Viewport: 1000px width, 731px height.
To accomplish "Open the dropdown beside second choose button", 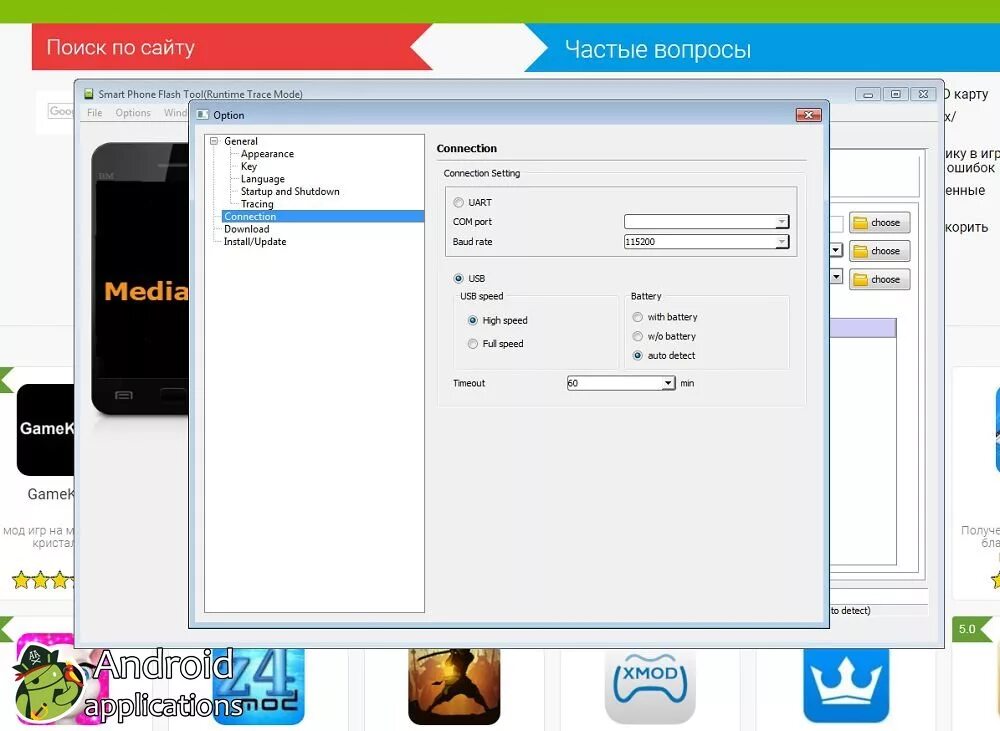I will (x=835, y=250).
